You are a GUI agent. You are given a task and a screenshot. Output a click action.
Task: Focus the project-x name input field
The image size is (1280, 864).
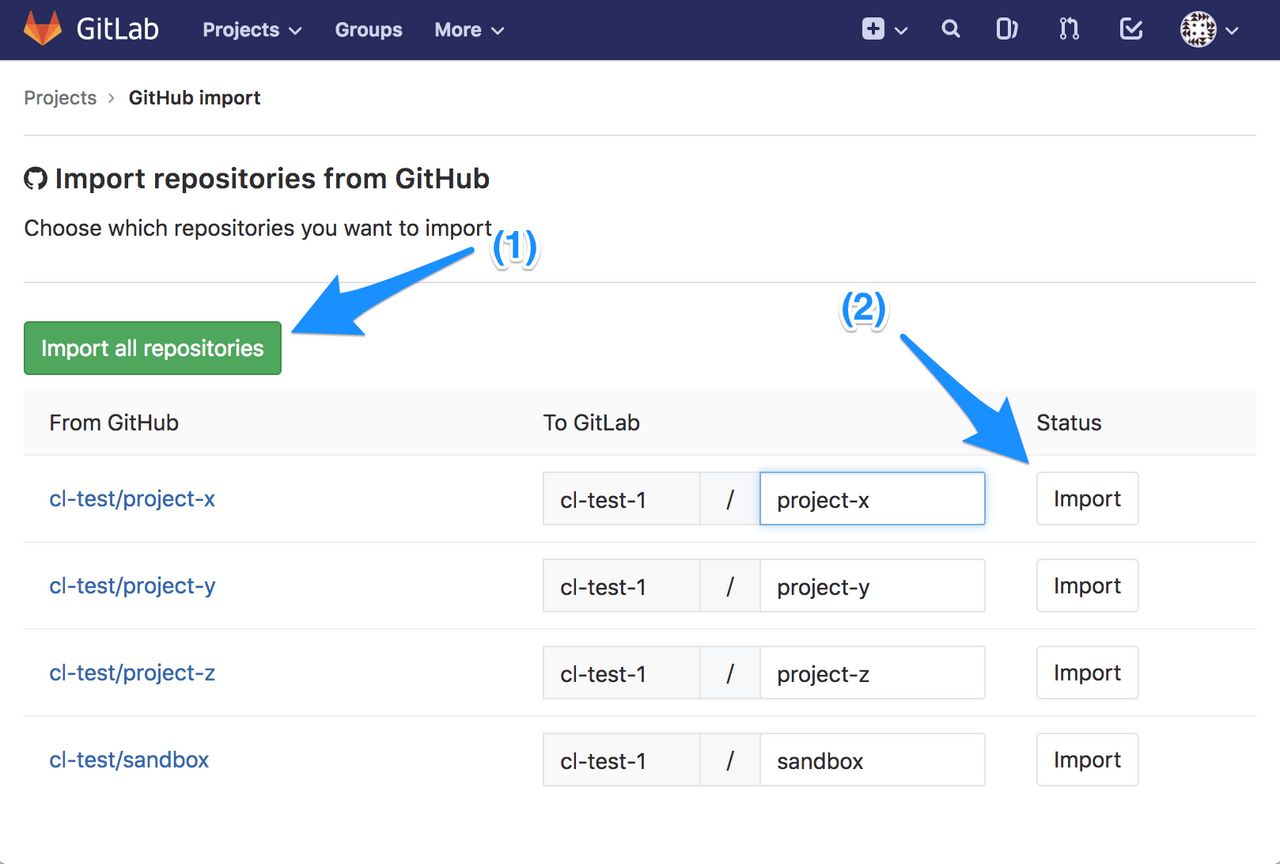click(872, 499)
